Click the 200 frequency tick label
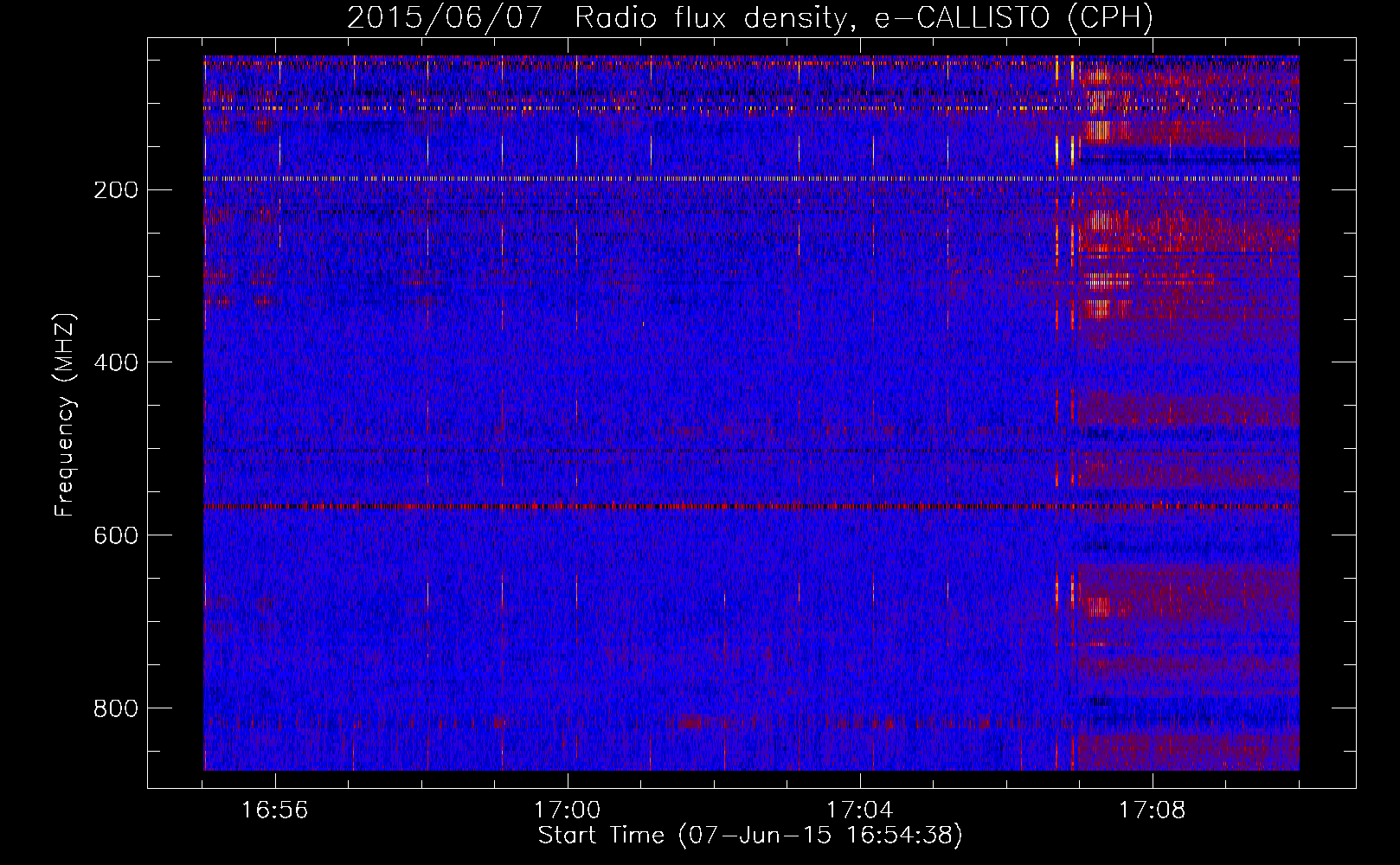This screenshot has height=865, width=1400. click(x=115, y=190)
